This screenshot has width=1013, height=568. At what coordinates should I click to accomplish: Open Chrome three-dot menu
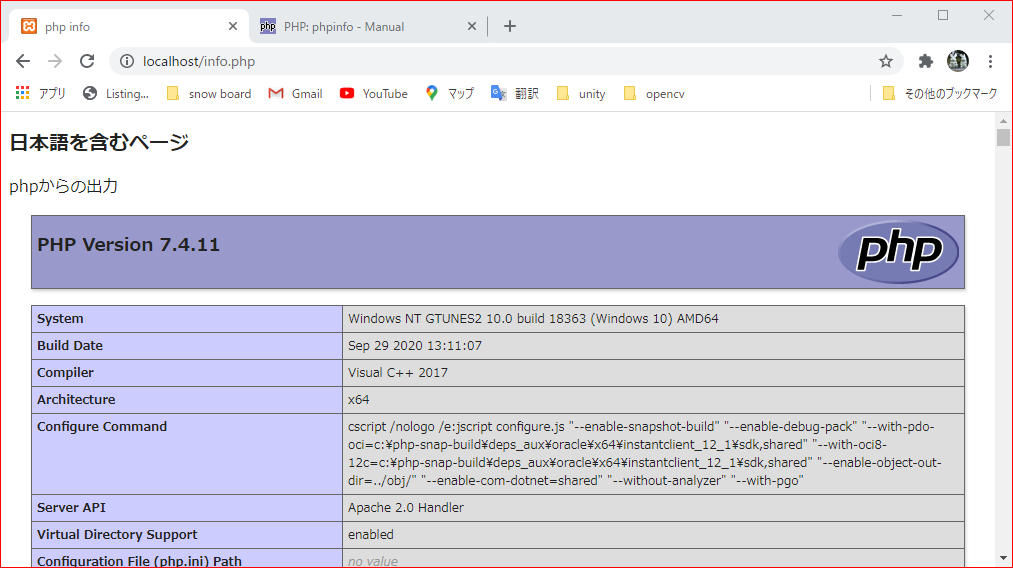[x=990, y=61]
